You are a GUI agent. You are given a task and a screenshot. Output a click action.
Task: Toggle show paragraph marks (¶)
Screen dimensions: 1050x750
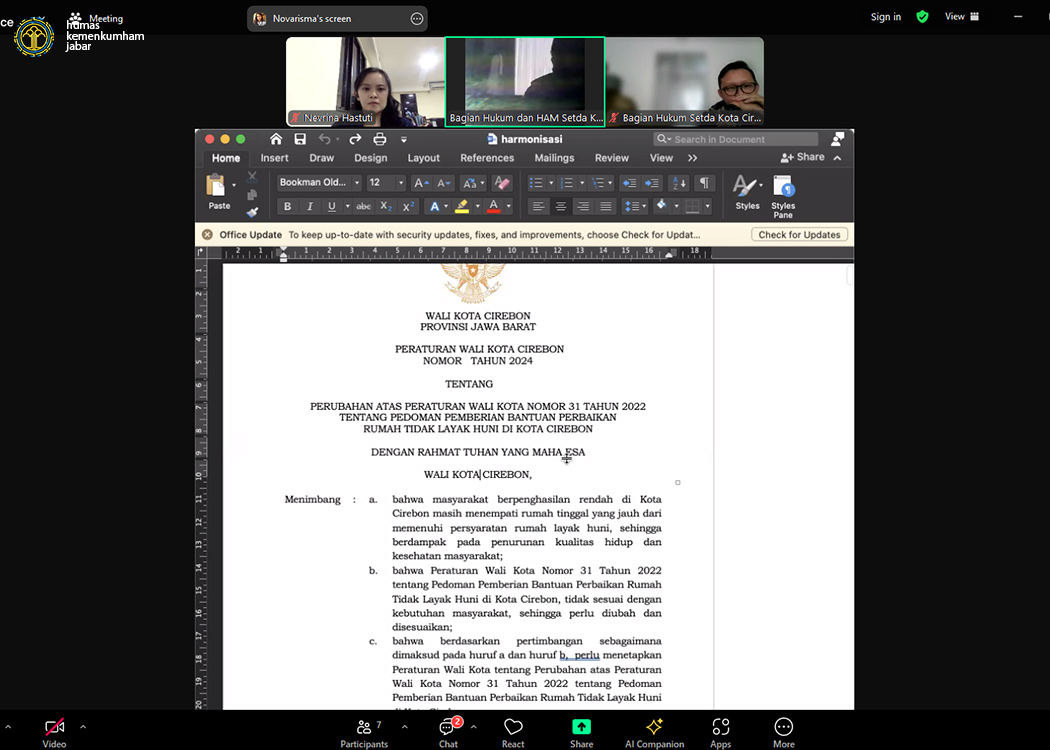[x=704, y=183]
